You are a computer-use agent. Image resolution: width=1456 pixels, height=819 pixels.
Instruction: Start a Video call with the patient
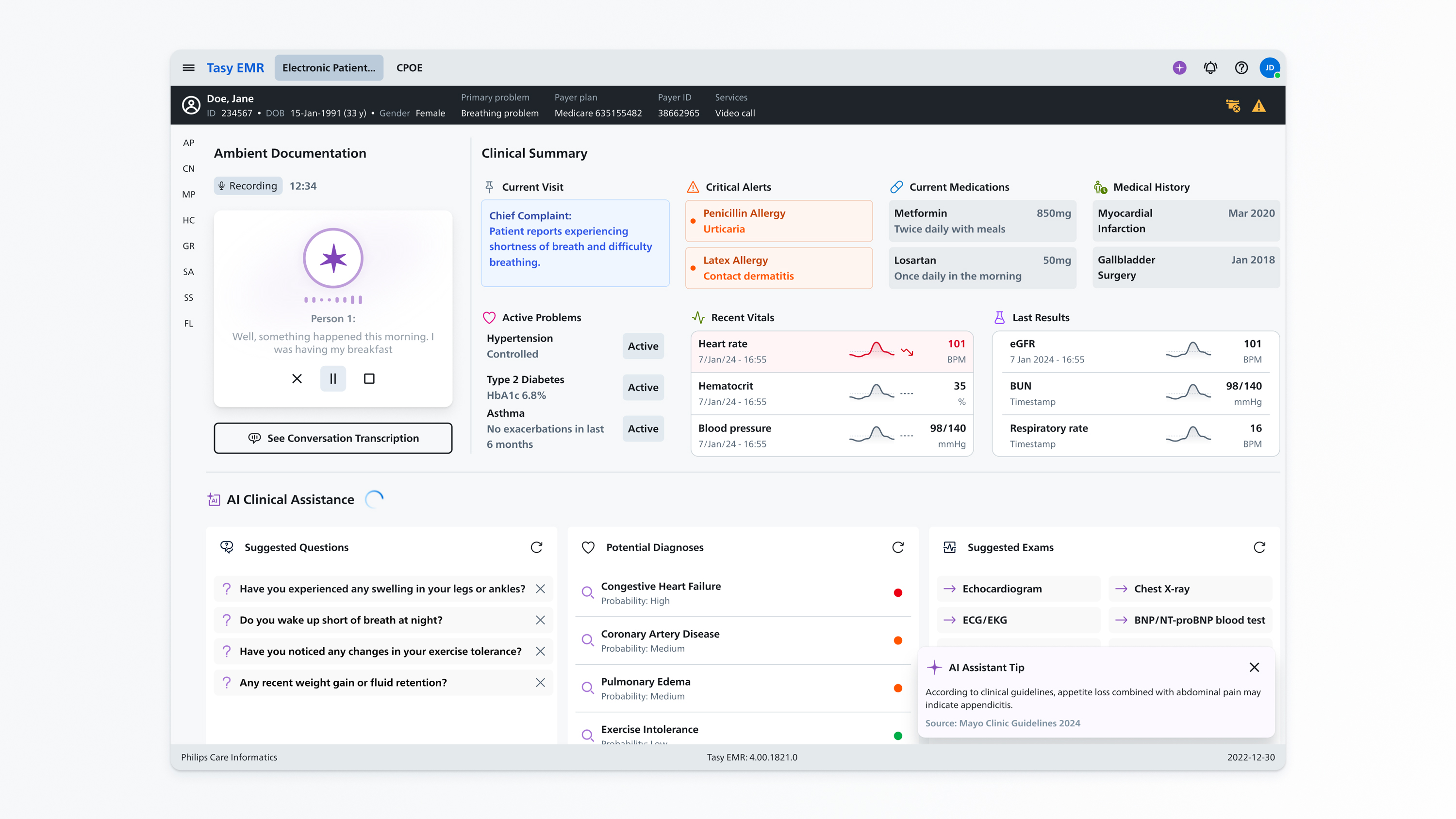click(x=734, y=113)
